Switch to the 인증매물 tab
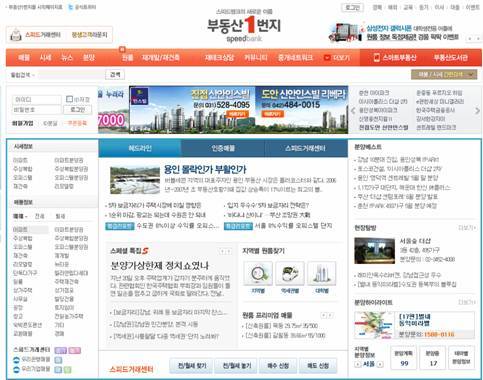483x380 pixels. 223,148
